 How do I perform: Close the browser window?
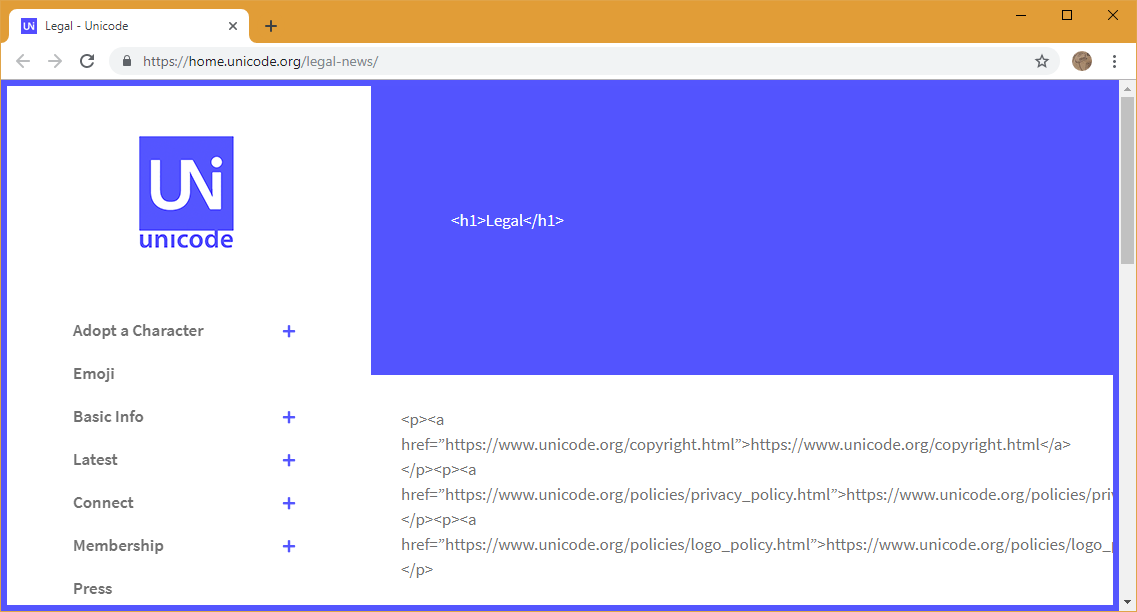click(1112, 15)
